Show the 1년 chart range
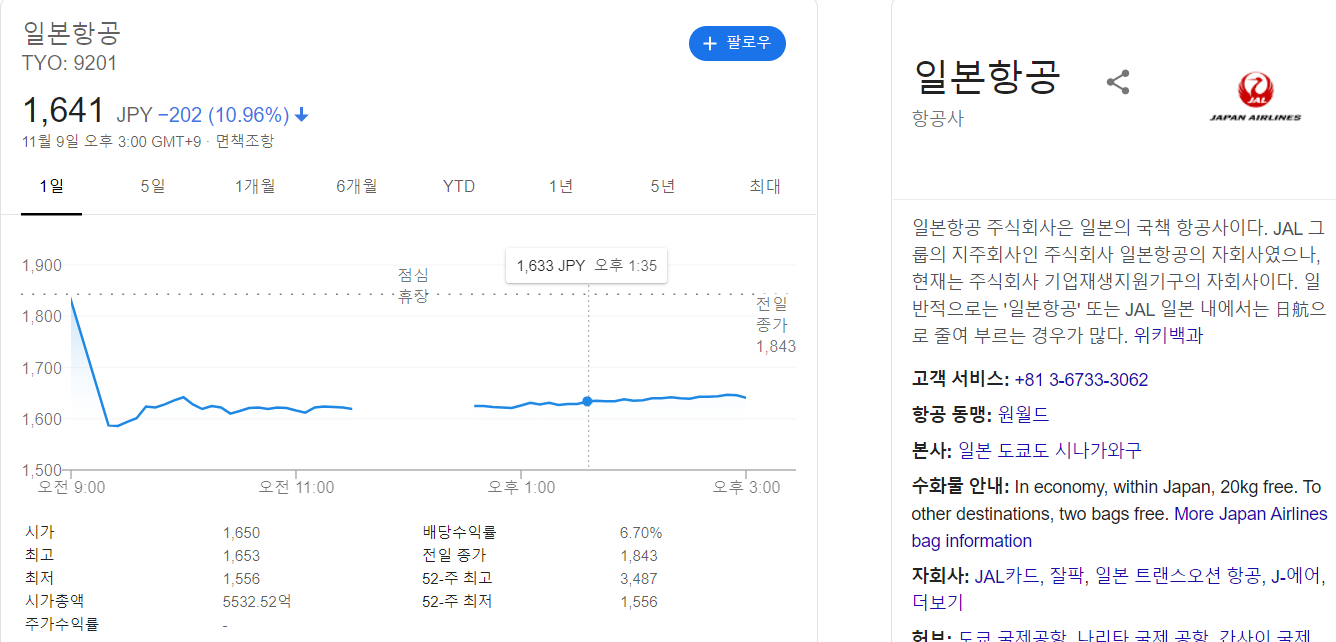 coord(561,186)
